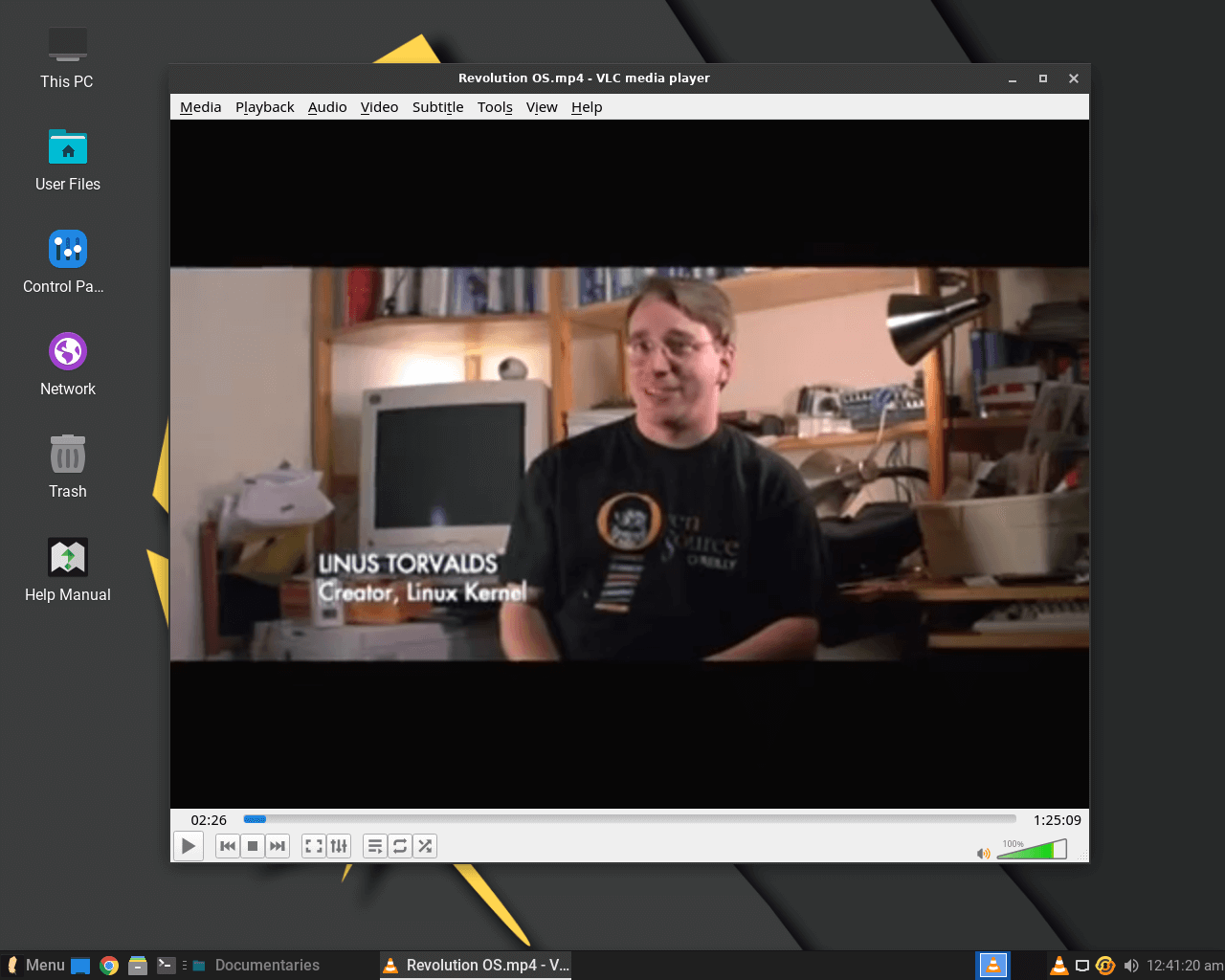Image resolution: width=1225 pixels, height=980 pixels.
Task: Click the elapsed time label 02:26
Action: [209, 820]
